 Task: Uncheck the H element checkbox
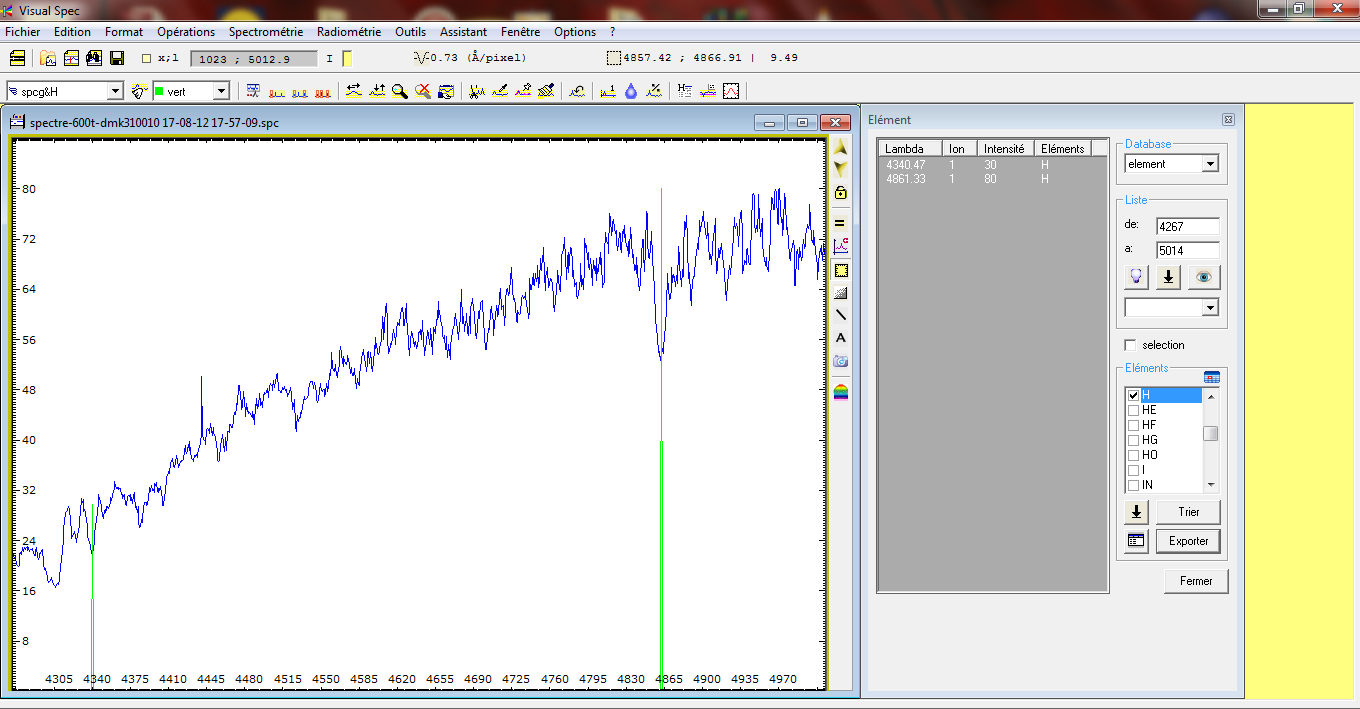1134,396
